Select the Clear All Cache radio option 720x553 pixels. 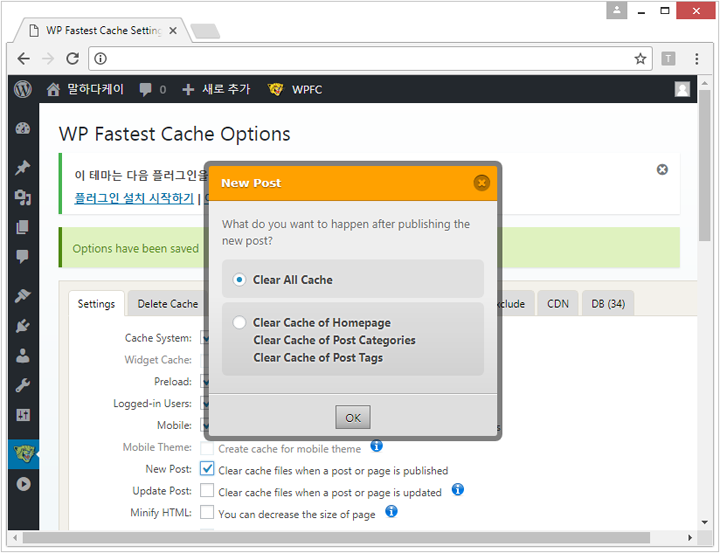click(239, 280)
